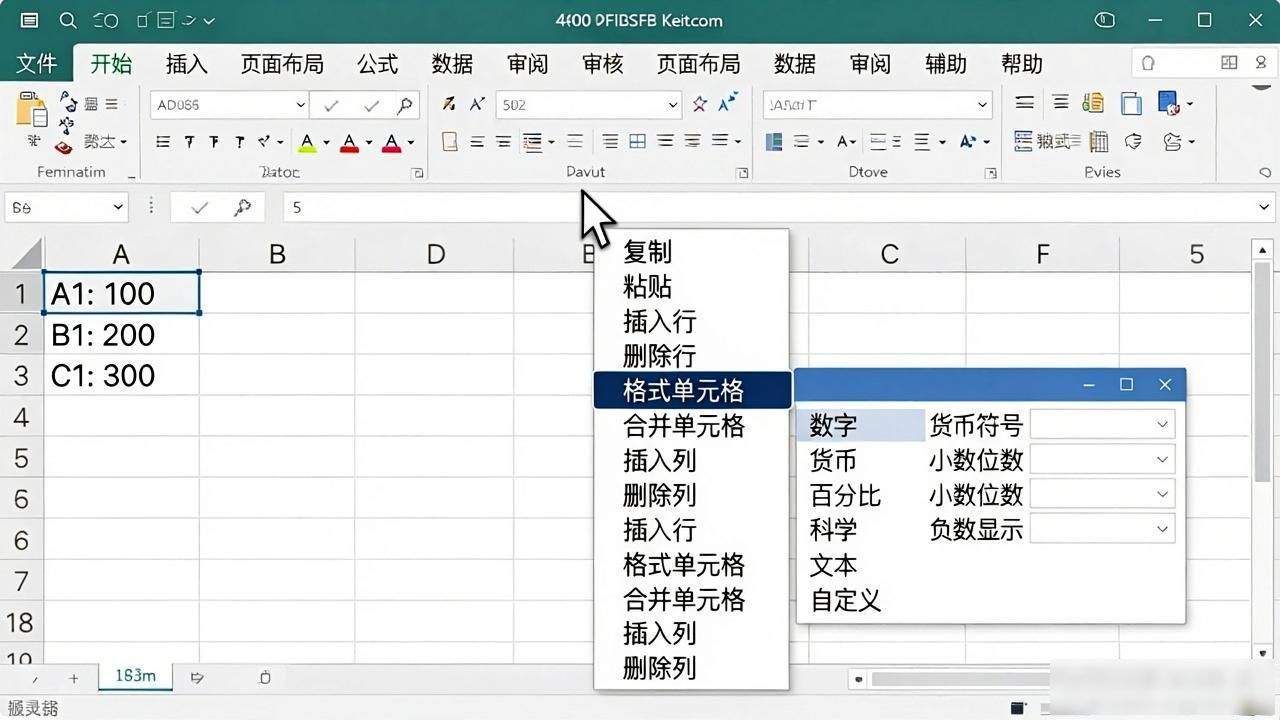Select the 183m sheet tab
This screenshot has height=720, width=1280.
135,676
